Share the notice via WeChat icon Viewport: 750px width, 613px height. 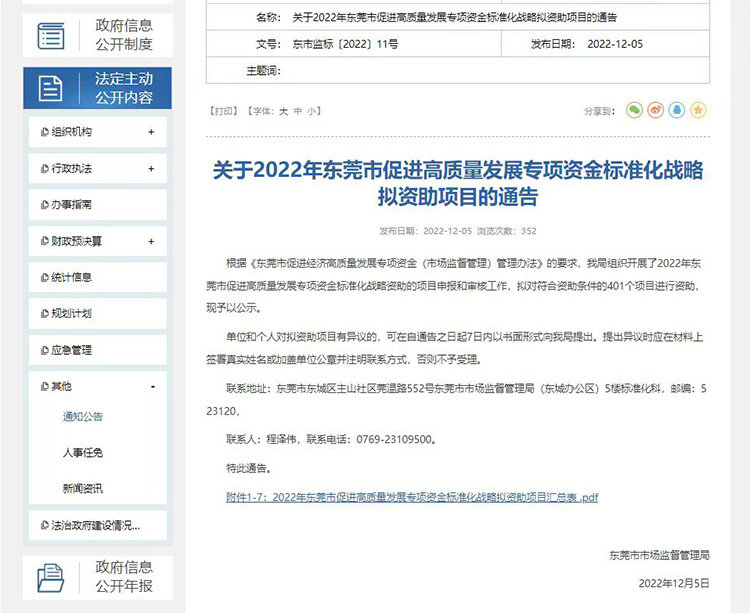634,110
